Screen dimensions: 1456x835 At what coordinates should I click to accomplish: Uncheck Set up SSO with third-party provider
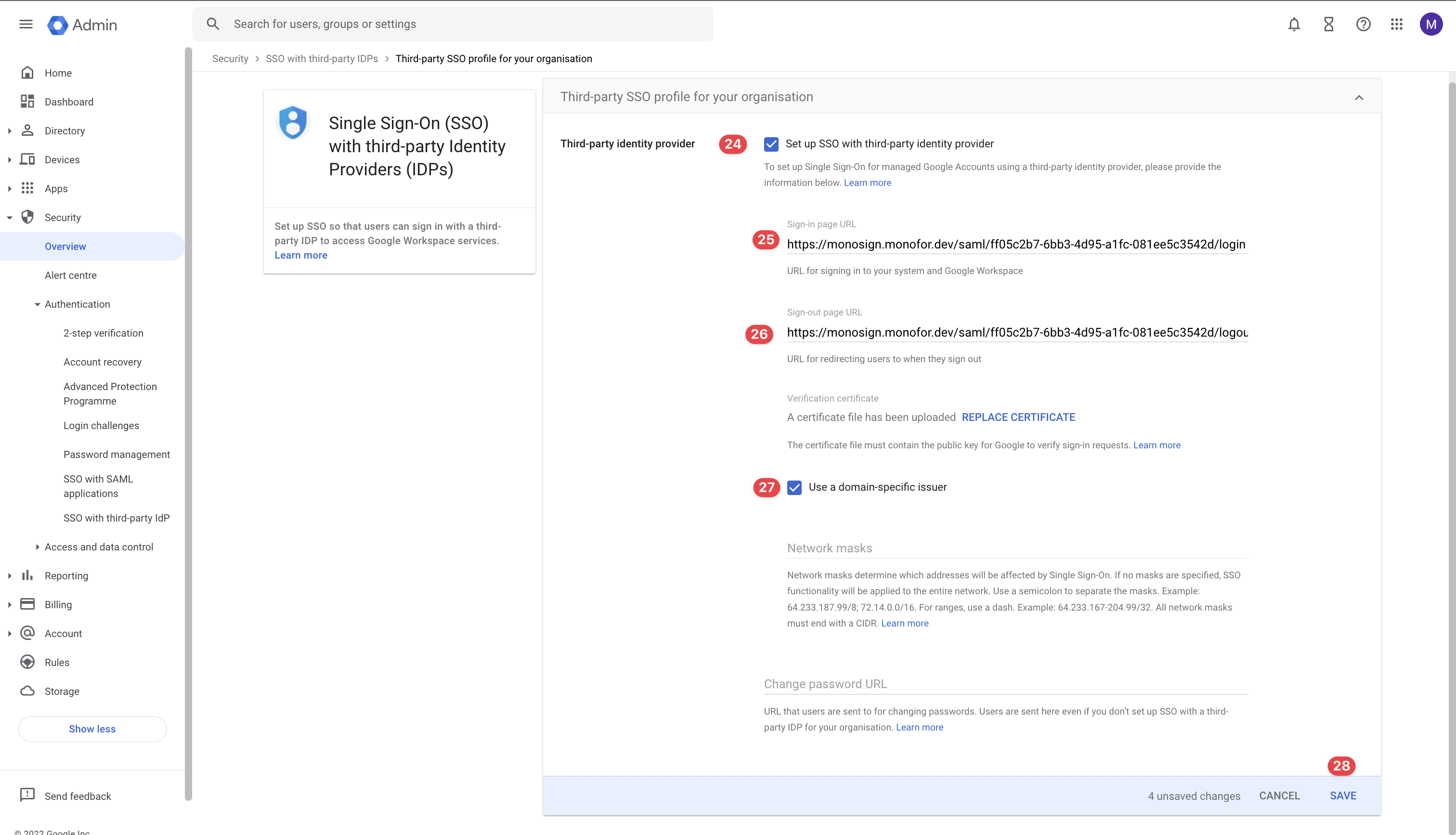coord(771,144)
